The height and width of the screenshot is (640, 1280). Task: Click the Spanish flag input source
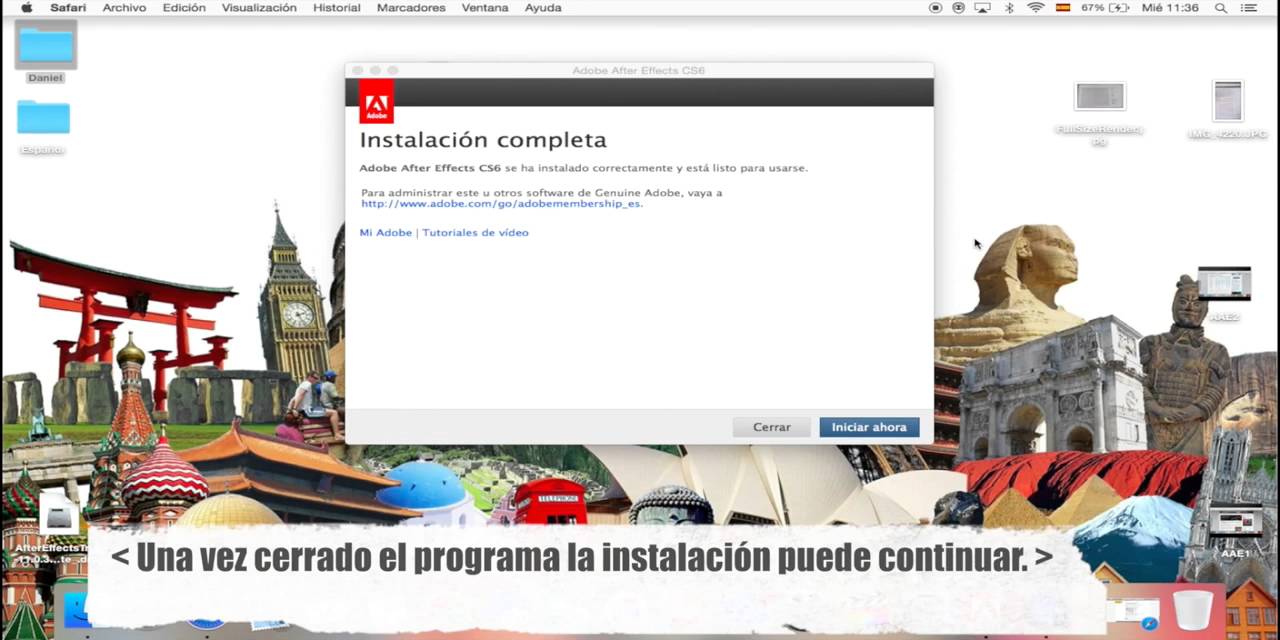click(x=1063, y=7)
